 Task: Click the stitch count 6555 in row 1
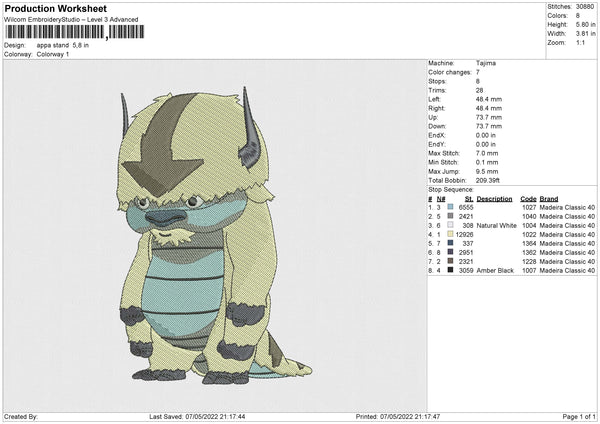[466, 207]
